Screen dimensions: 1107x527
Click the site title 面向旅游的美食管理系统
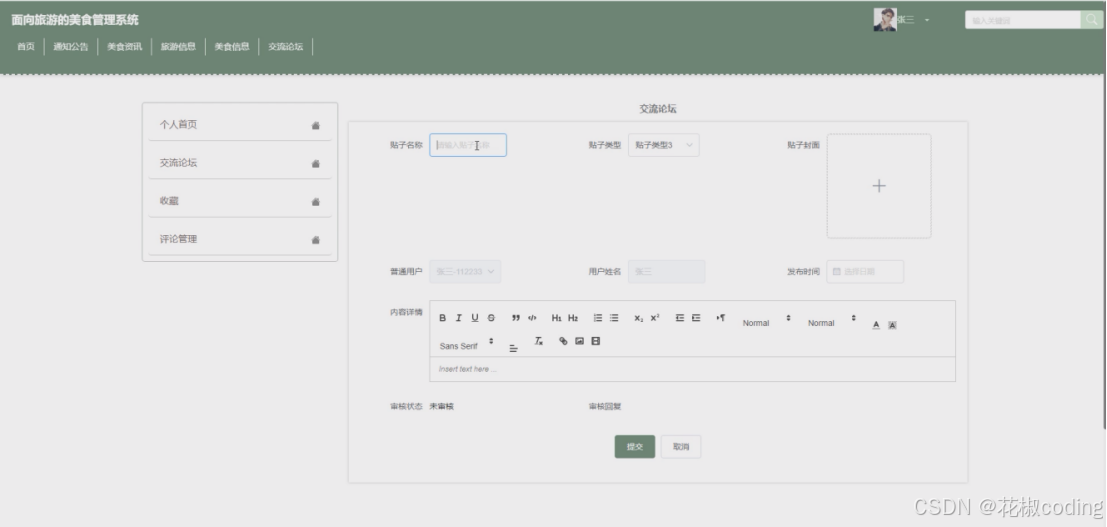(75, 20)
